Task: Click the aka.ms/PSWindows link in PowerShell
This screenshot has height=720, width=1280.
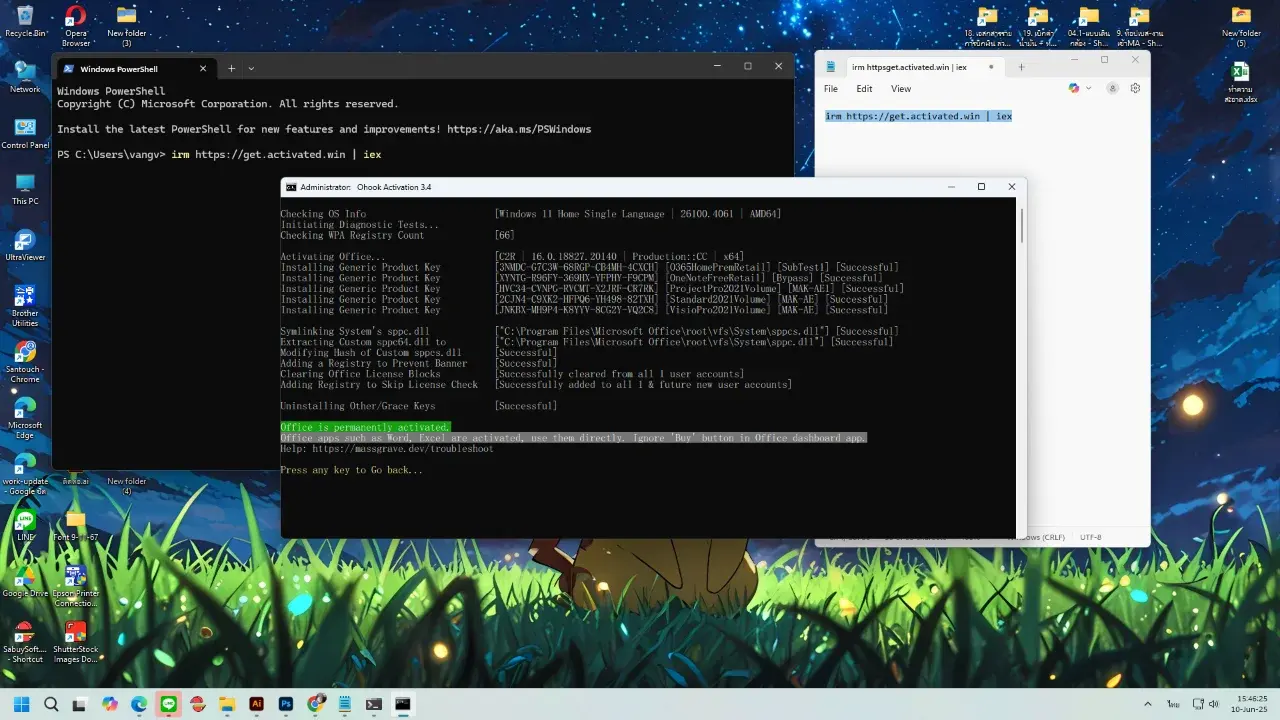Action: 519,129
